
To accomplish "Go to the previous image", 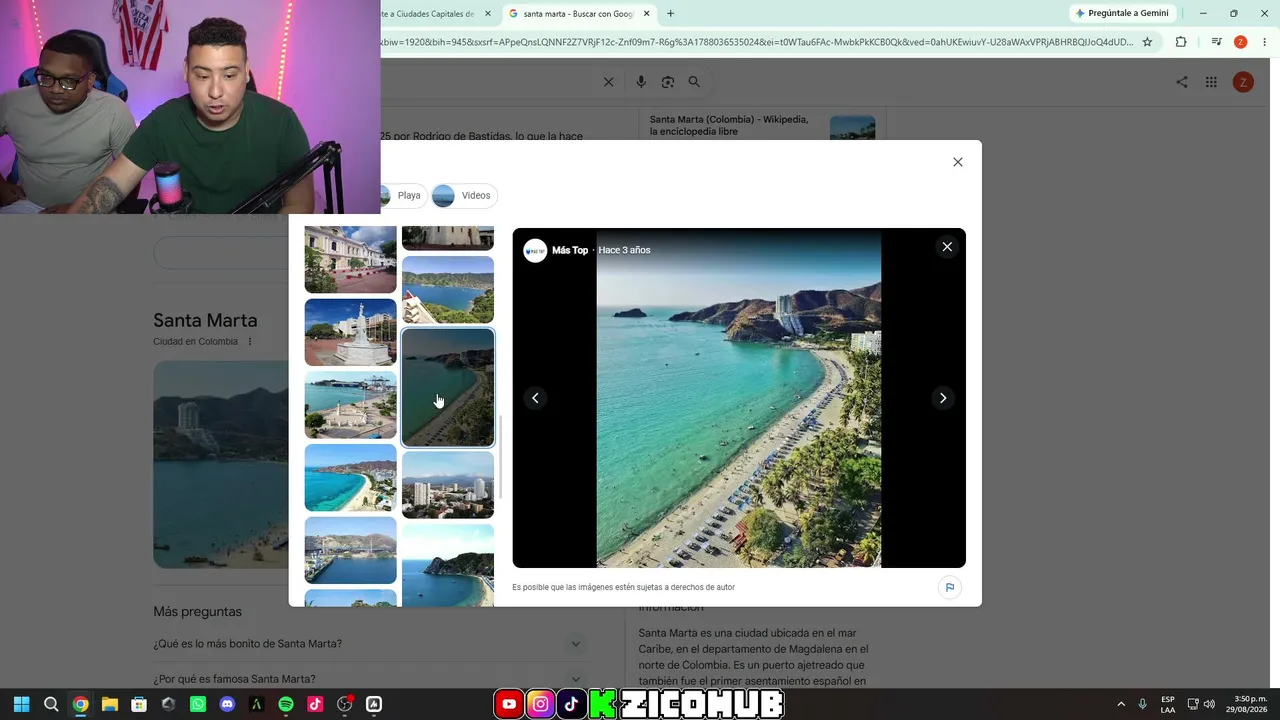I will coord(535,398).
